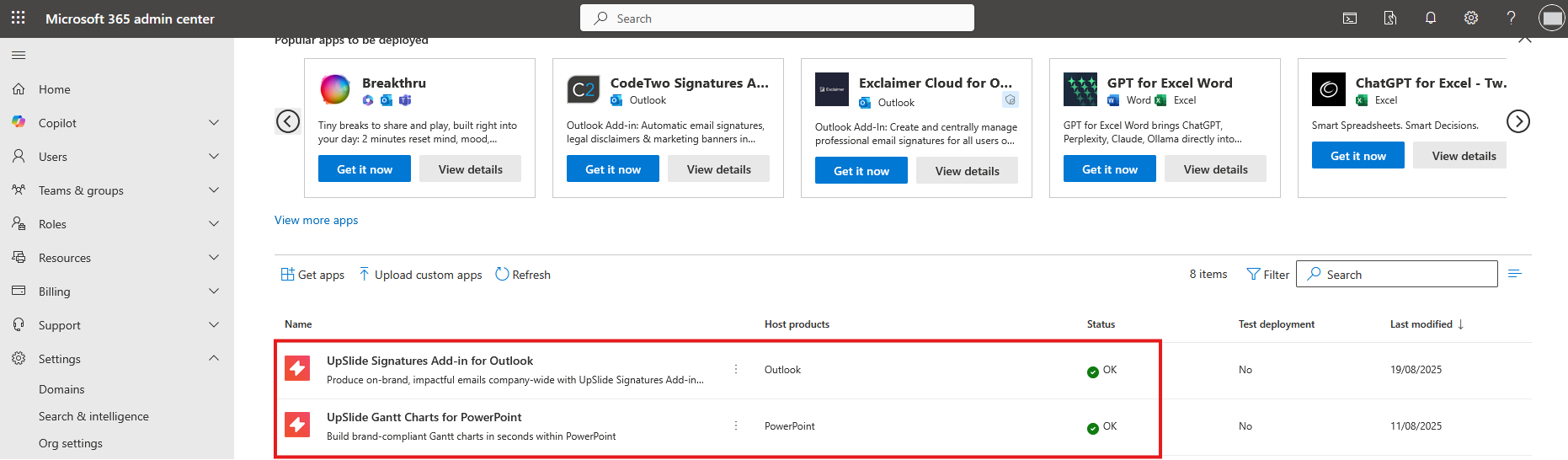Open What's new icon in header
1568x460 pixels.
1390,18
